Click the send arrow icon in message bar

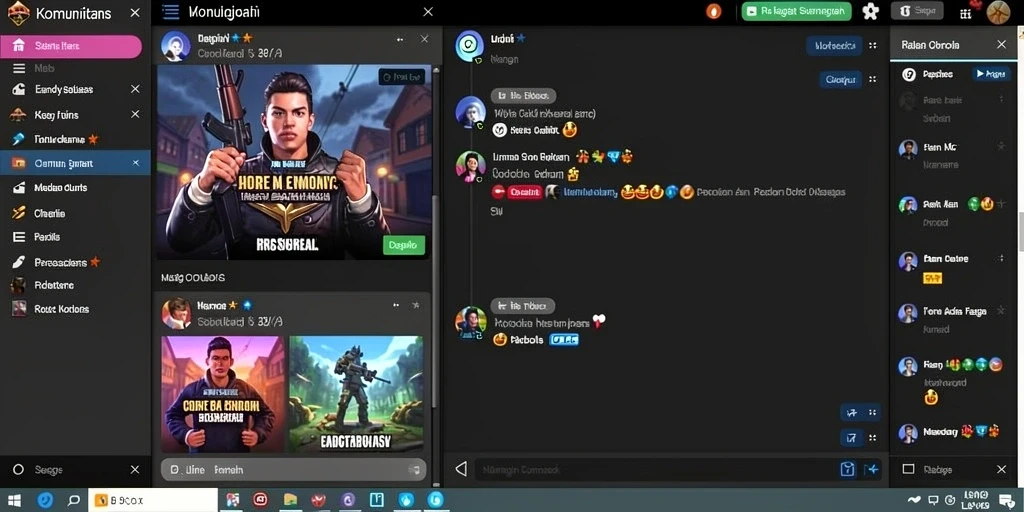[x=871, y=469]
